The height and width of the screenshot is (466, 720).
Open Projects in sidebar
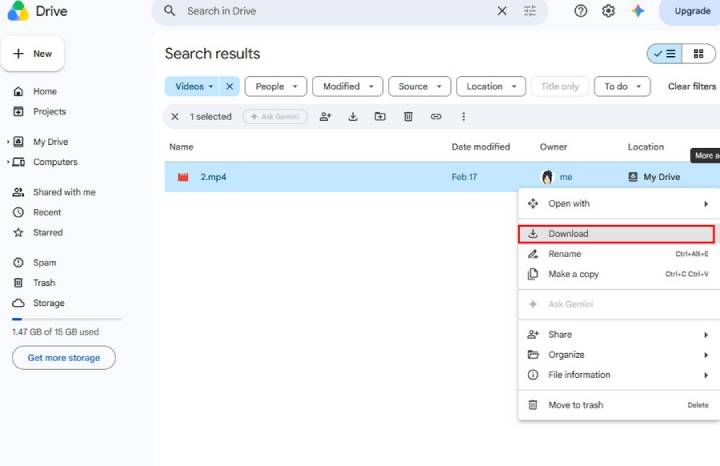(50, 112)
